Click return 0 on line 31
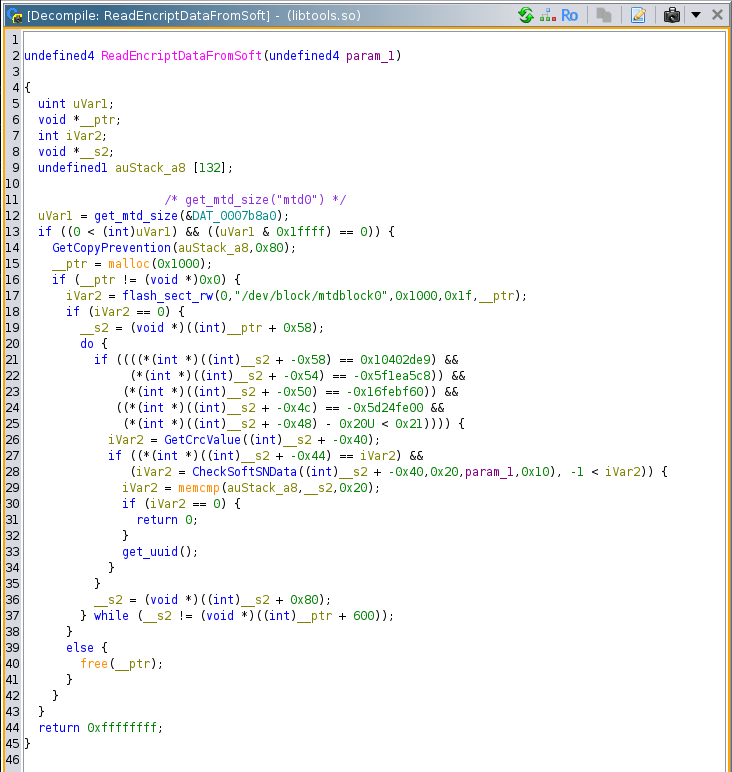The height and width of the screenshot is (772, 732). coord(167,520)
